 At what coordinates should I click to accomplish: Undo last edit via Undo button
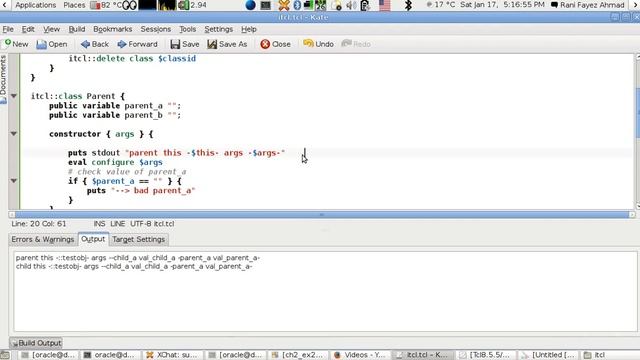318,44
